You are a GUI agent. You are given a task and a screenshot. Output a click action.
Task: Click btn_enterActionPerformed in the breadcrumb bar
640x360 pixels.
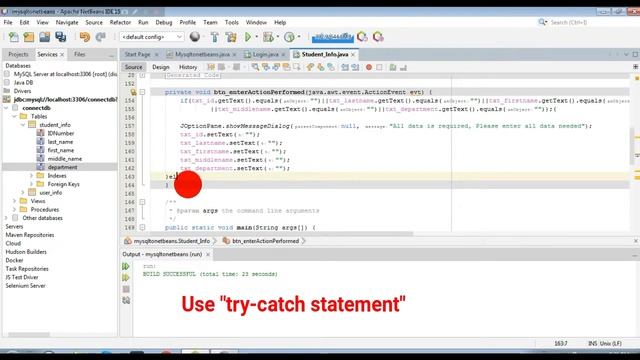coord(265,241)
